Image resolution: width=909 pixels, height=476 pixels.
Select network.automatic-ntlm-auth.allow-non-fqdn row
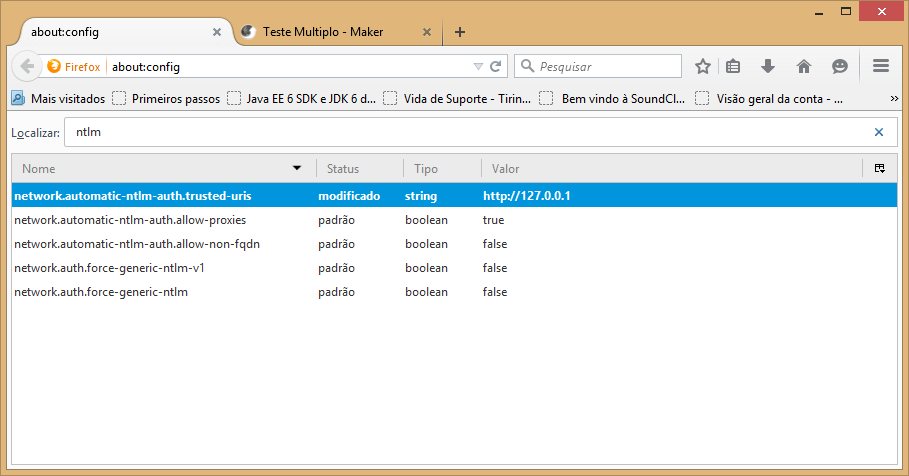coord(454,244)
